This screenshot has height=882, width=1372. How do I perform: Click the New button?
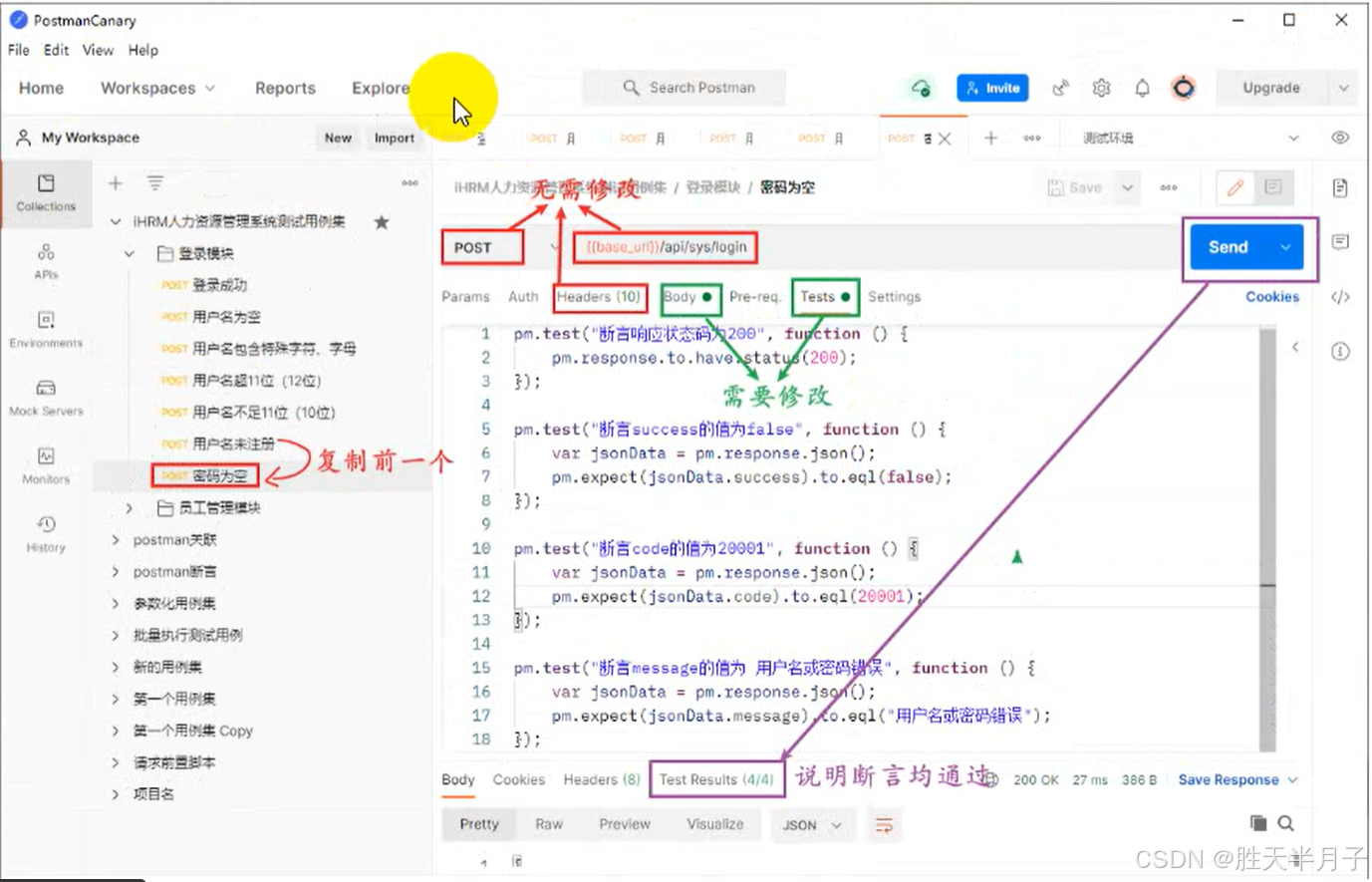point(338,138)
